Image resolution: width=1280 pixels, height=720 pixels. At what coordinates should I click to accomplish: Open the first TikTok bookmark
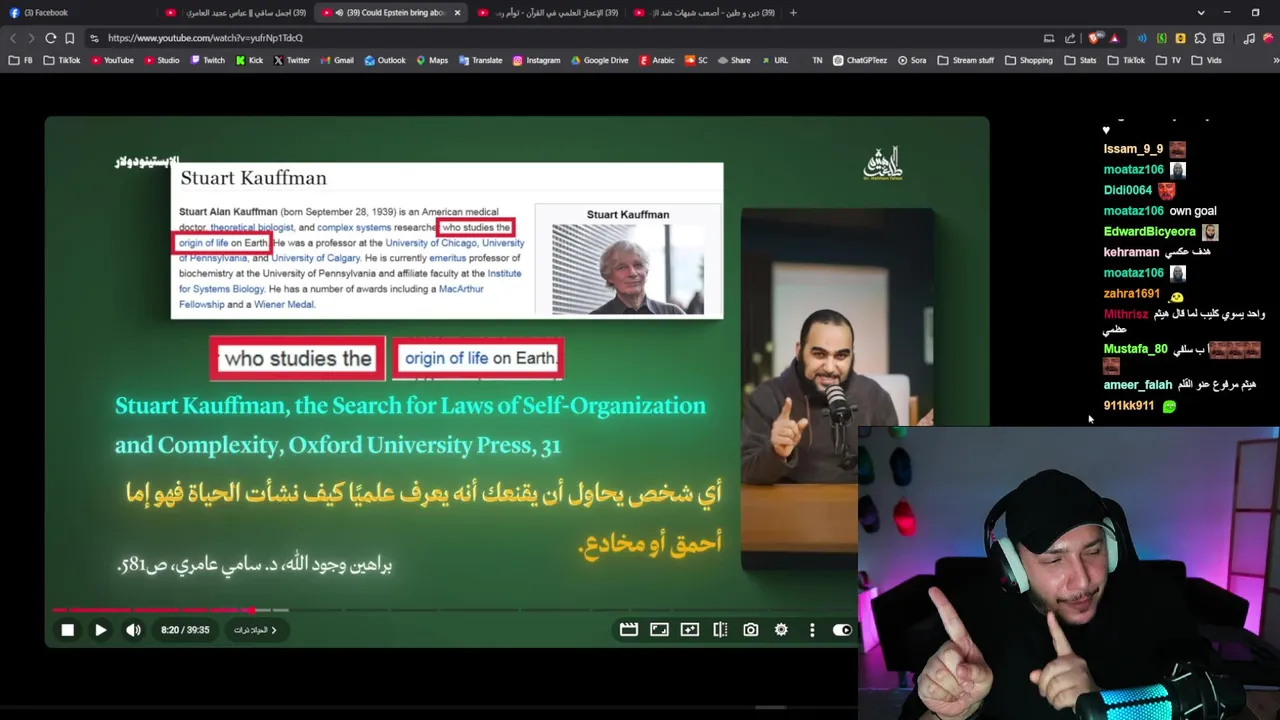[x=62, y=60]
